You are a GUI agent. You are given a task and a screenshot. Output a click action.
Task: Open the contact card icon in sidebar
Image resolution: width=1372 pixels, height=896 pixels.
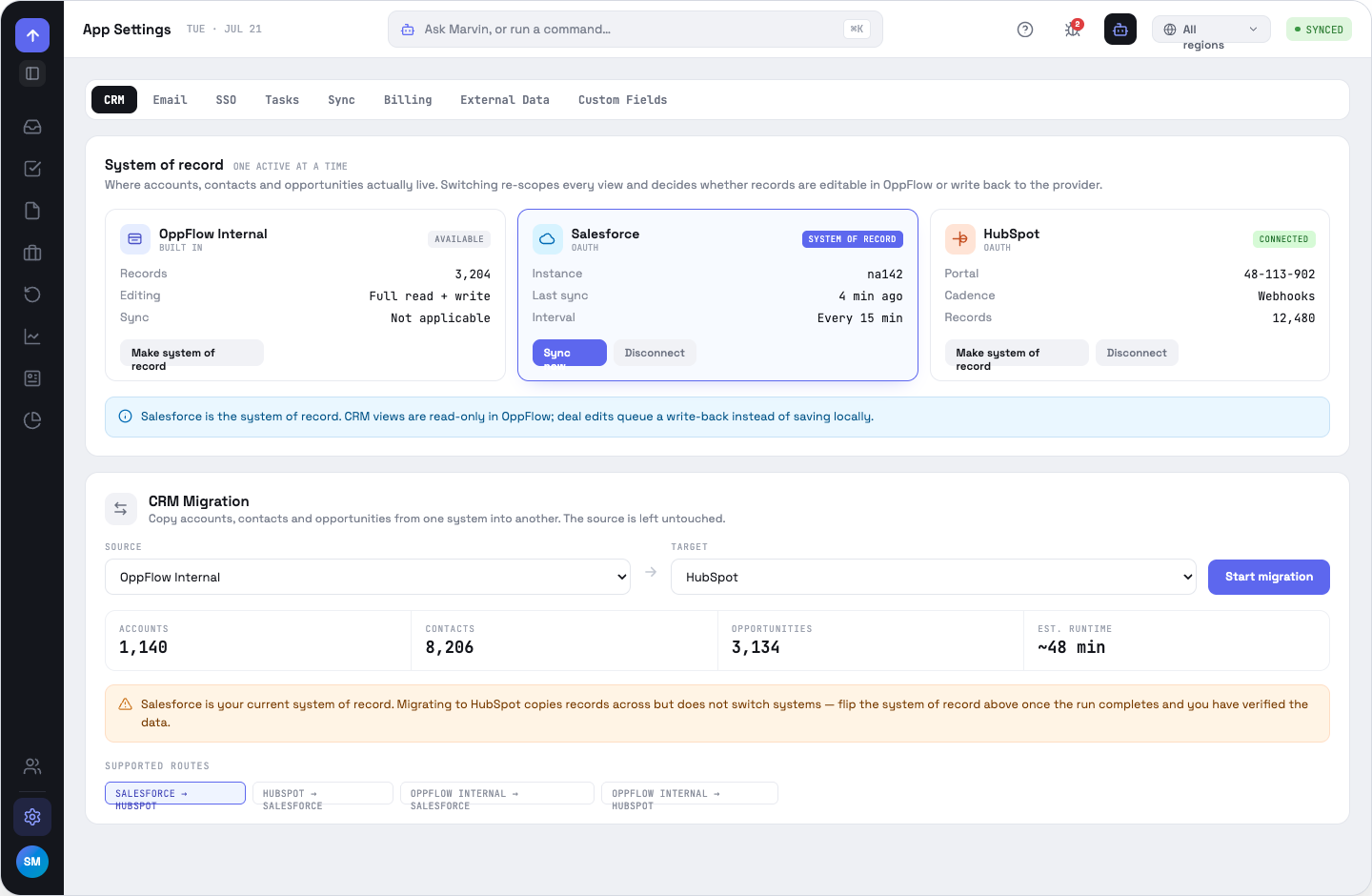tap(32, 378)
